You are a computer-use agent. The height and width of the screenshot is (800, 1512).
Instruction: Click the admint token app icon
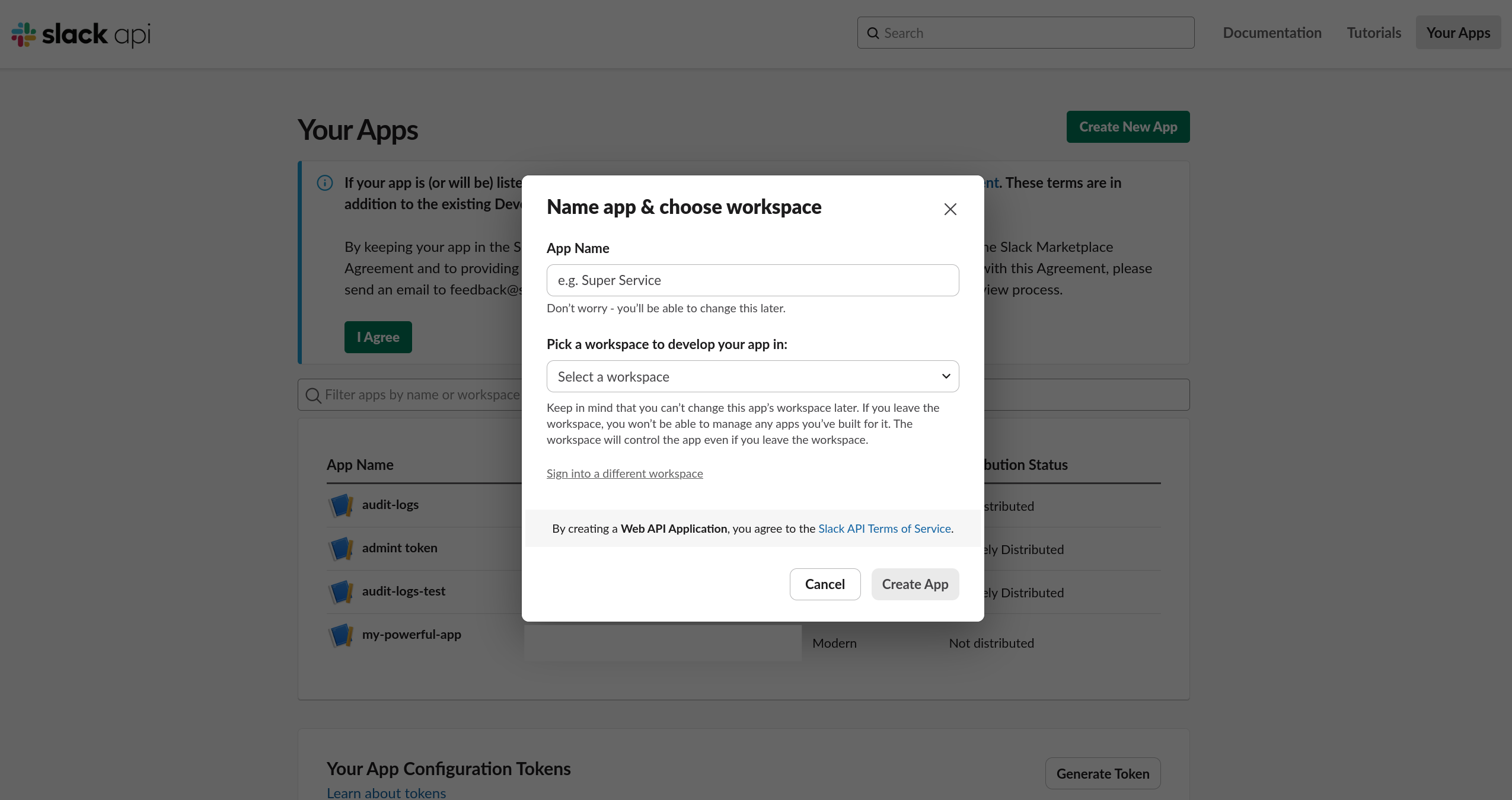pyautogui.click(x=341, y=549)
